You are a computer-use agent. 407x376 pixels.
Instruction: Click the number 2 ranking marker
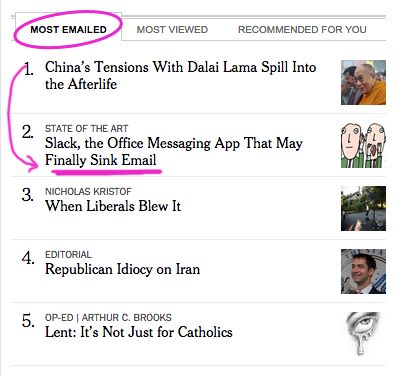(28, 132)
